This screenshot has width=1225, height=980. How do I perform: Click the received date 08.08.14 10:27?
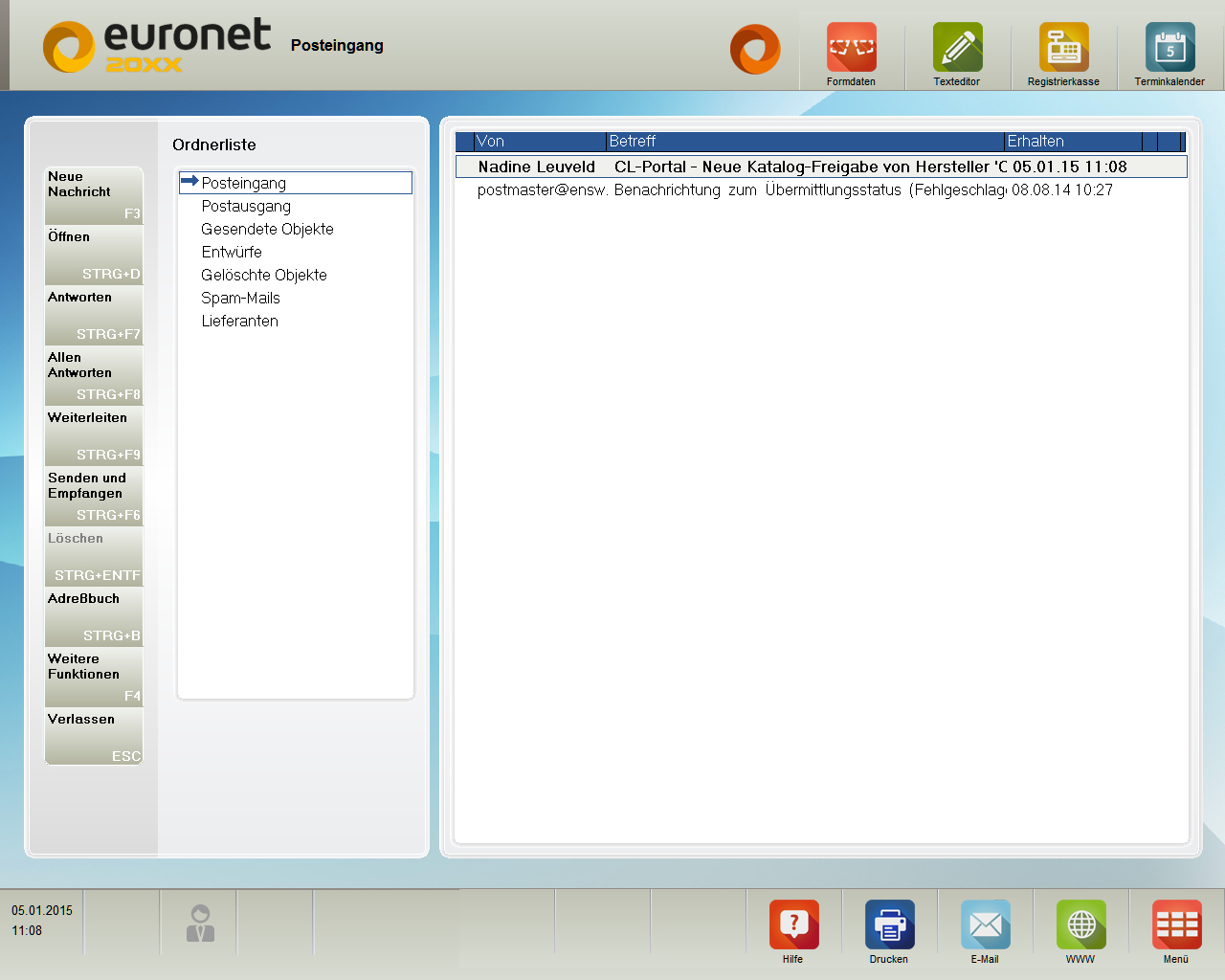point(1062,189)
